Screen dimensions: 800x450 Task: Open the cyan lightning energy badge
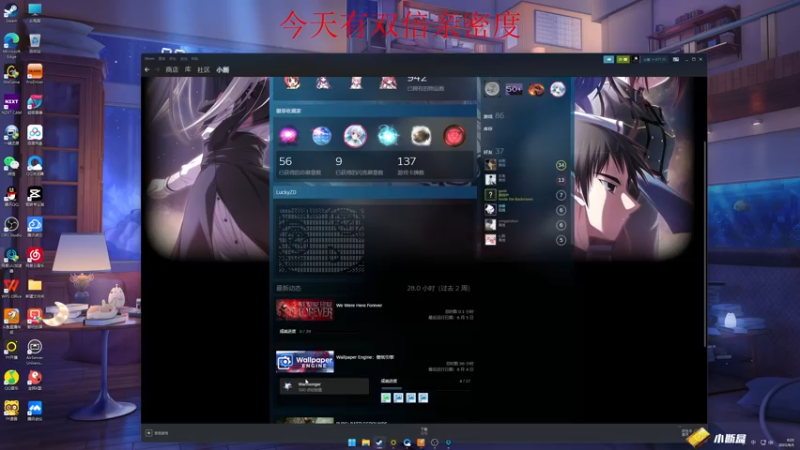(x=388, y=136)
